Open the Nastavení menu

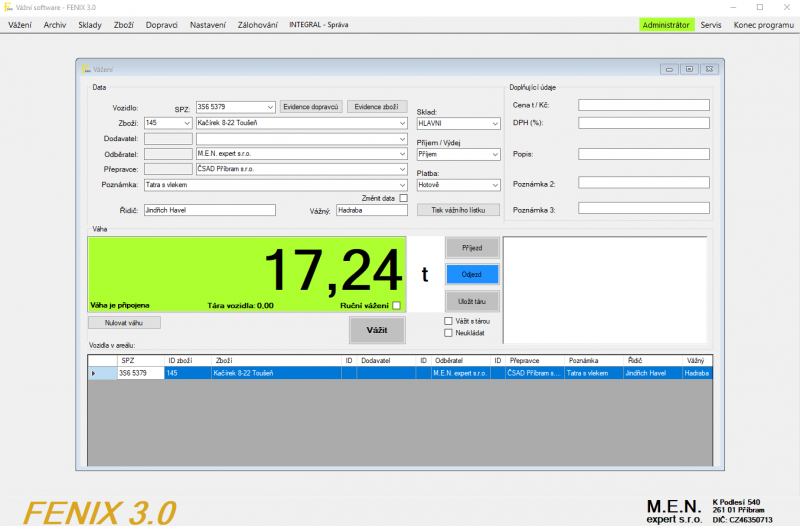click(x=208, y=24)
